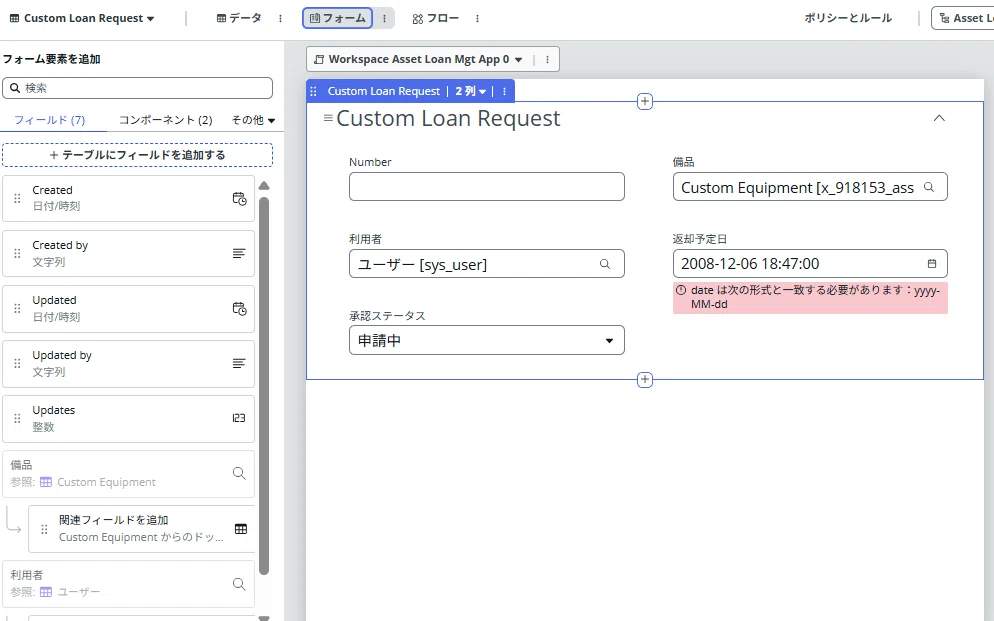The image size is (994, 621).
Task: Click the 返却予定日 date input field
Action: [x=810, y=264]
